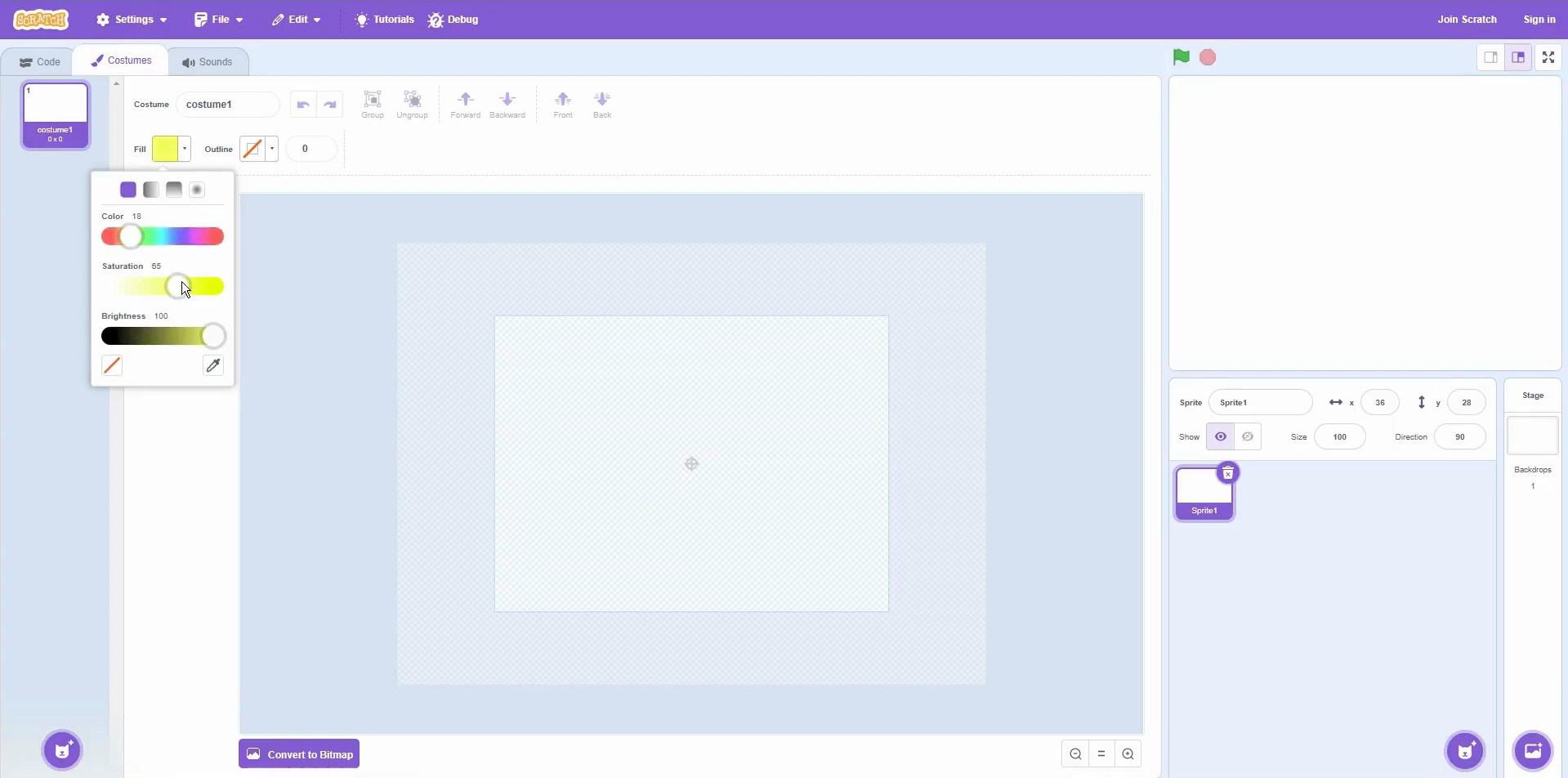Switch to the Sounds tab
Viewport: 1568px width, 778px height.
pos(208,62)
